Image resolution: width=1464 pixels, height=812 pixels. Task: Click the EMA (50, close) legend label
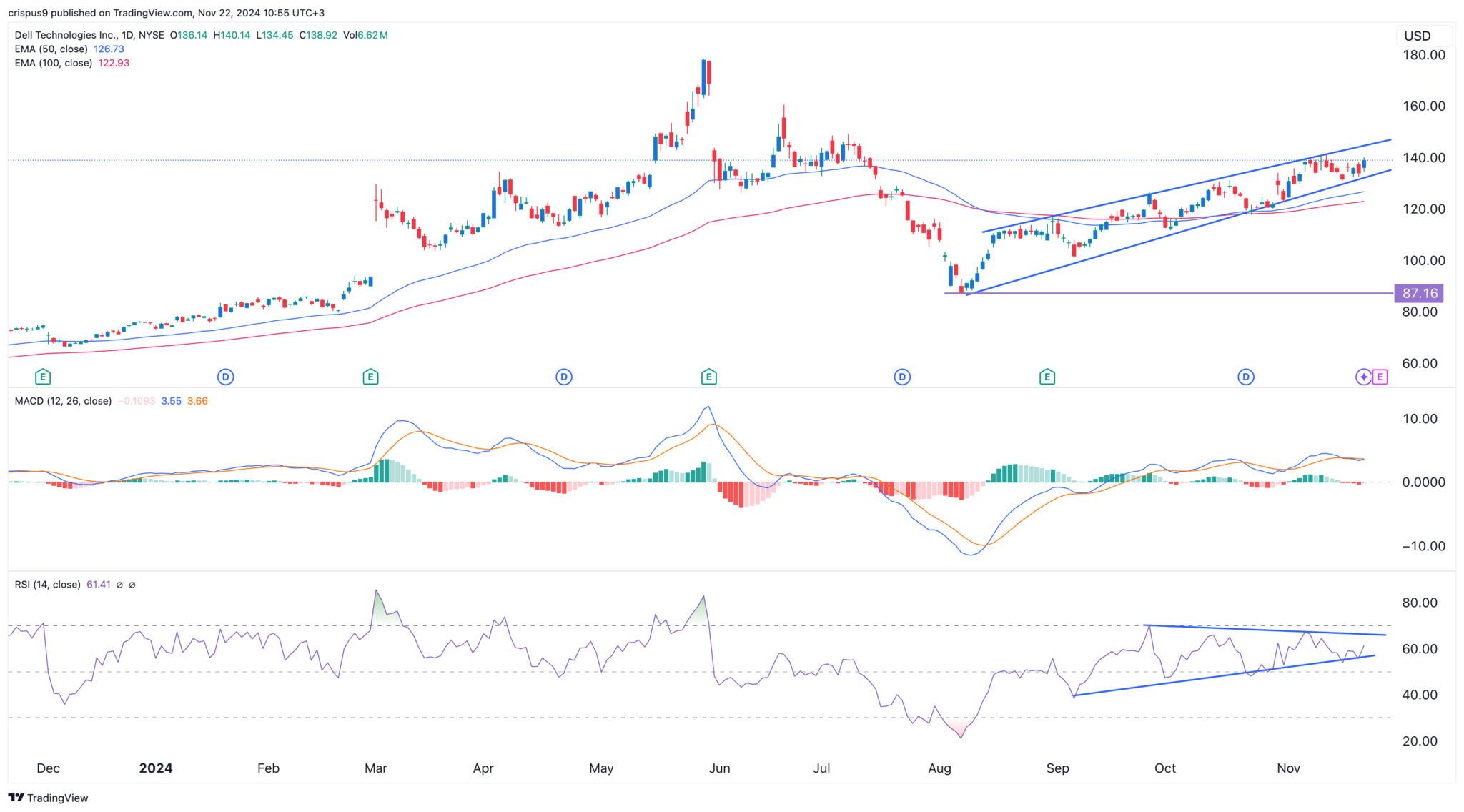click(x=51, y=49)
